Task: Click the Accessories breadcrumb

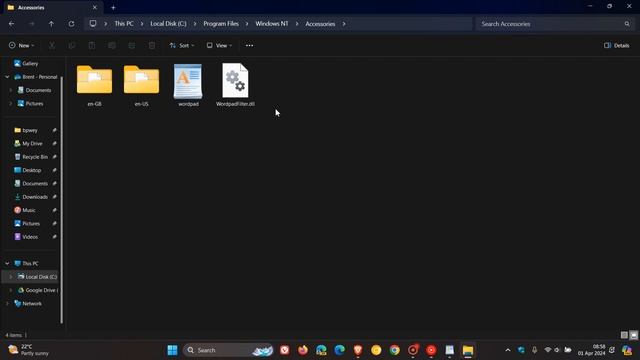Action: (x=320, y=24)
